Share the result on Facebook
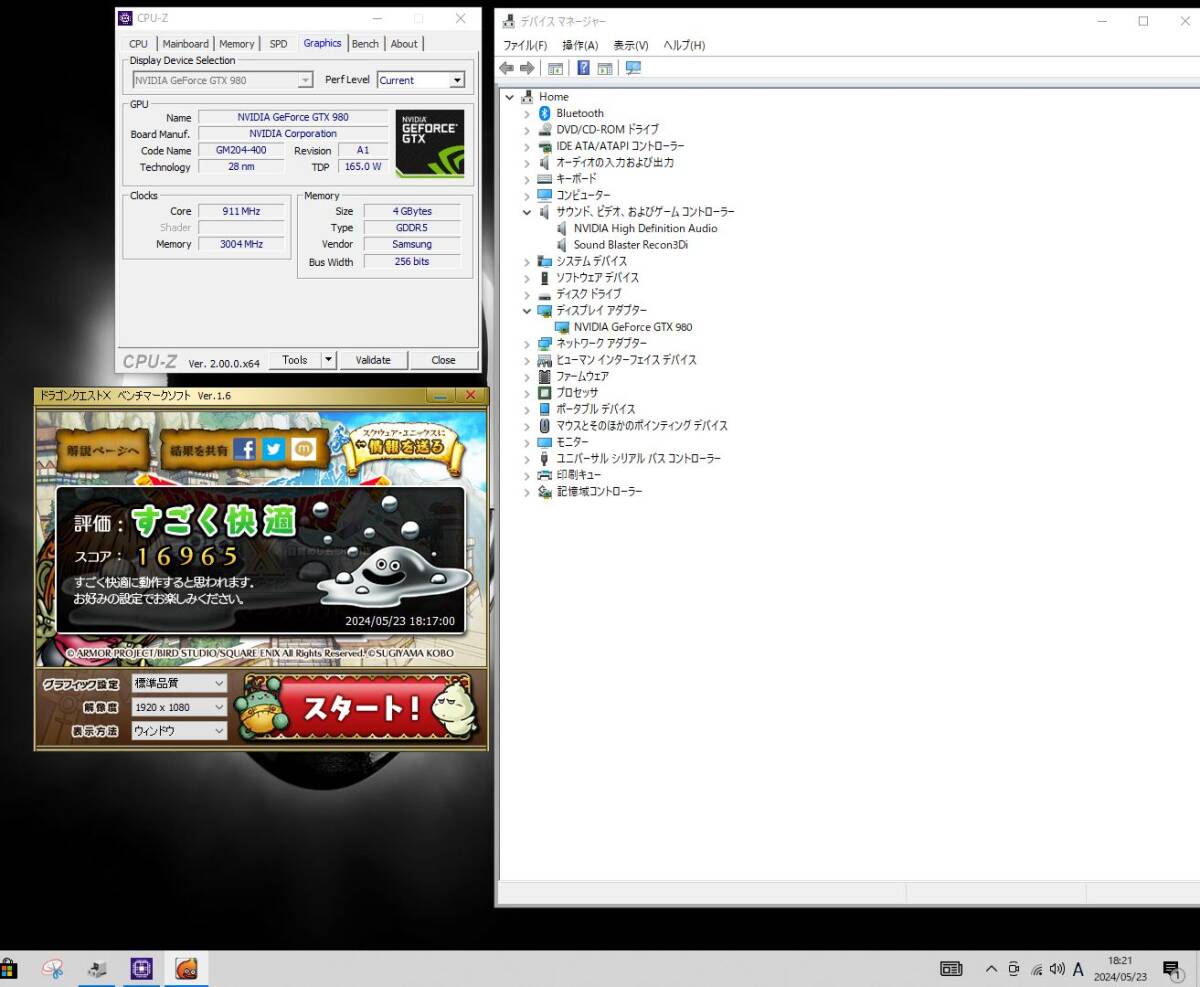Image resolution: width=1200 pixels, height=987 pixels. coord(244,450)
